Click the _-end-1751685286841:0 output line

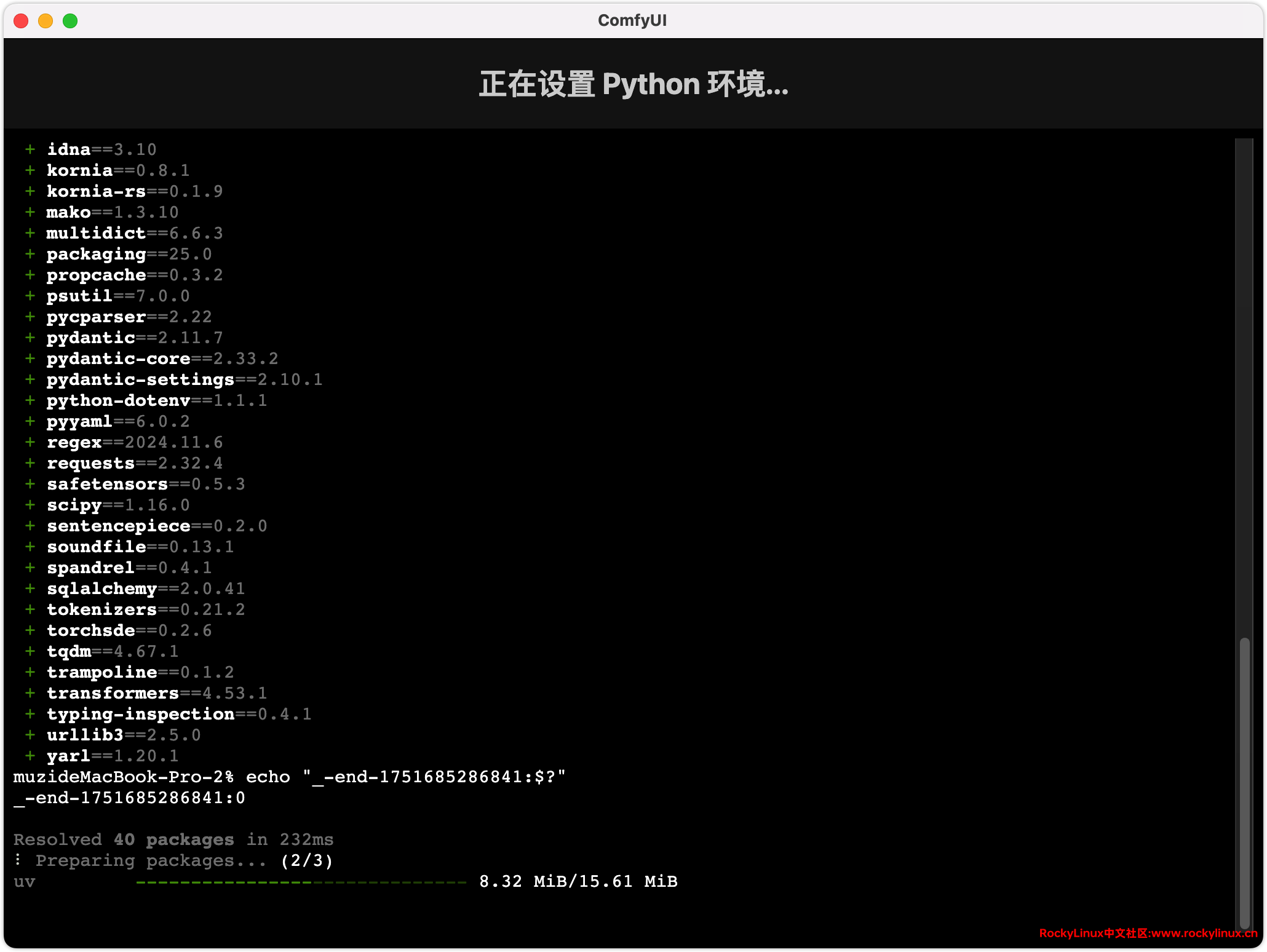click(129, 798)
